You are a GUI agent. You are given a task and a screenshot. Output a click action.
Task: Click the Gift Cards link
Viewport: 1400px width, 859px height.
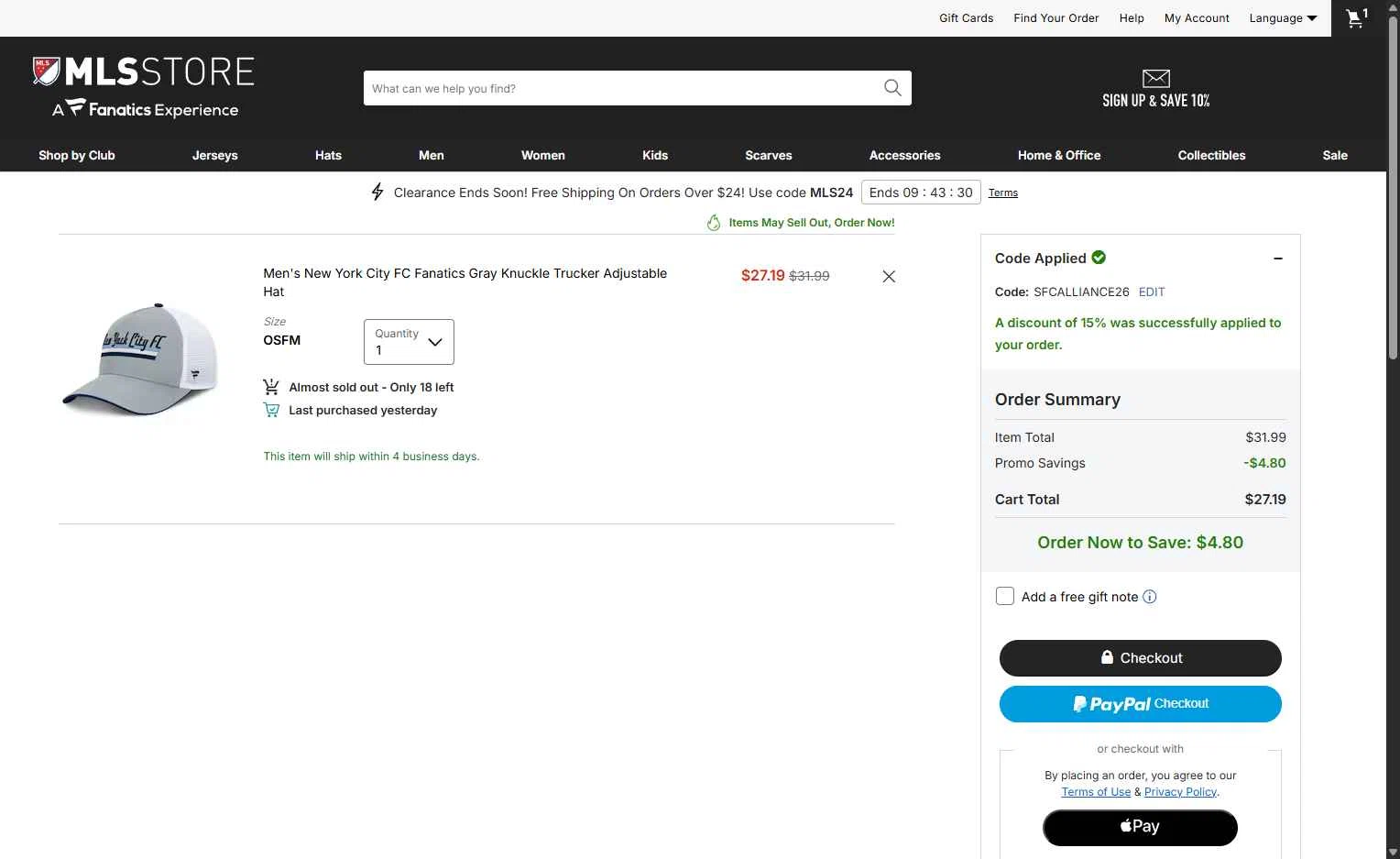(x=967, y=18)
